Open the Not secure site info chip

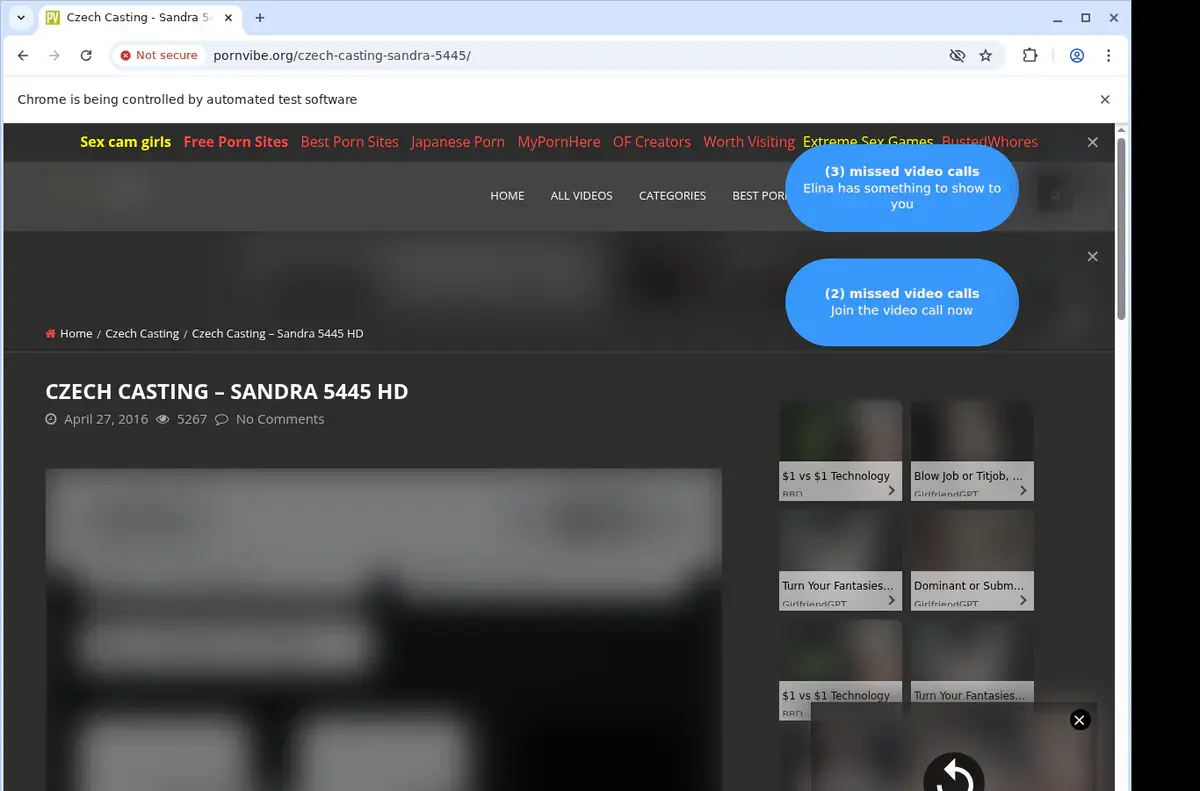[x=159, y=56]
